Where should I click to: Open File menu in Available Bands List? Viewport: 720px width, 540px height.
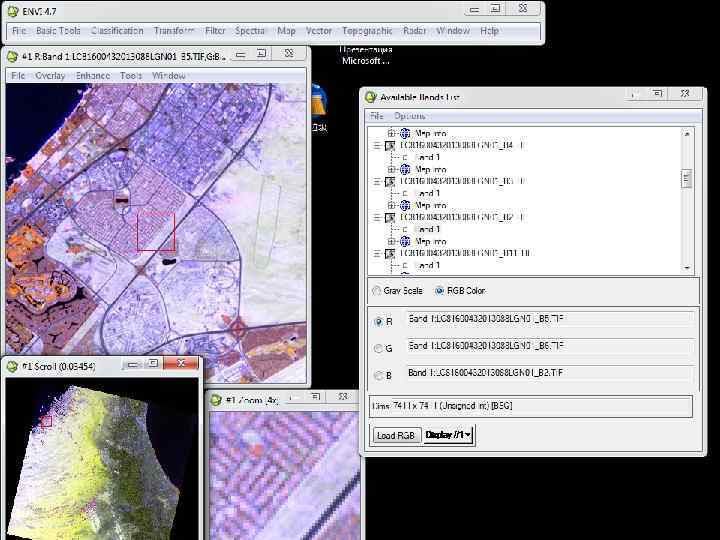pyautogui.click(x=377, y=116)
